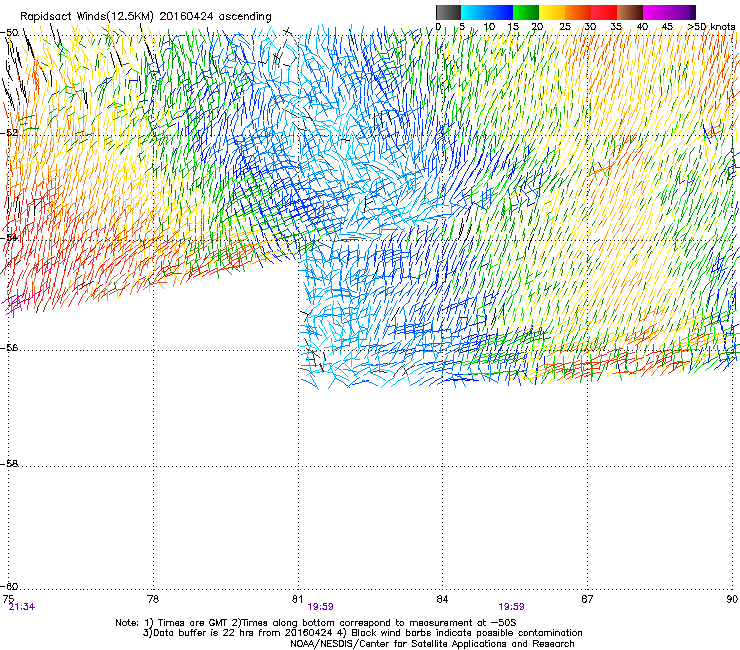
Task: Pick the brown 35-40 knots legend swatch
Action: pos(630,12)
